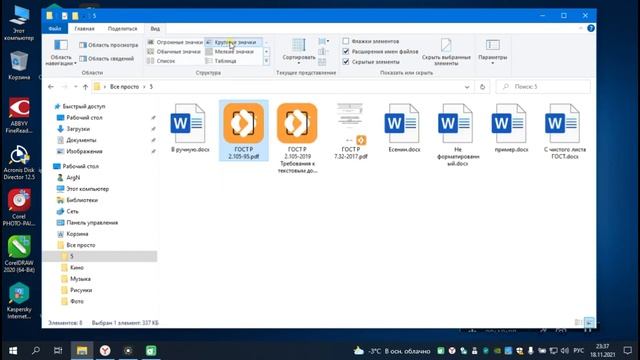Select ГОСТ Р 7.32-2017.pdf thumbnail
Screen dimensions: 640x360
[351, 131]
